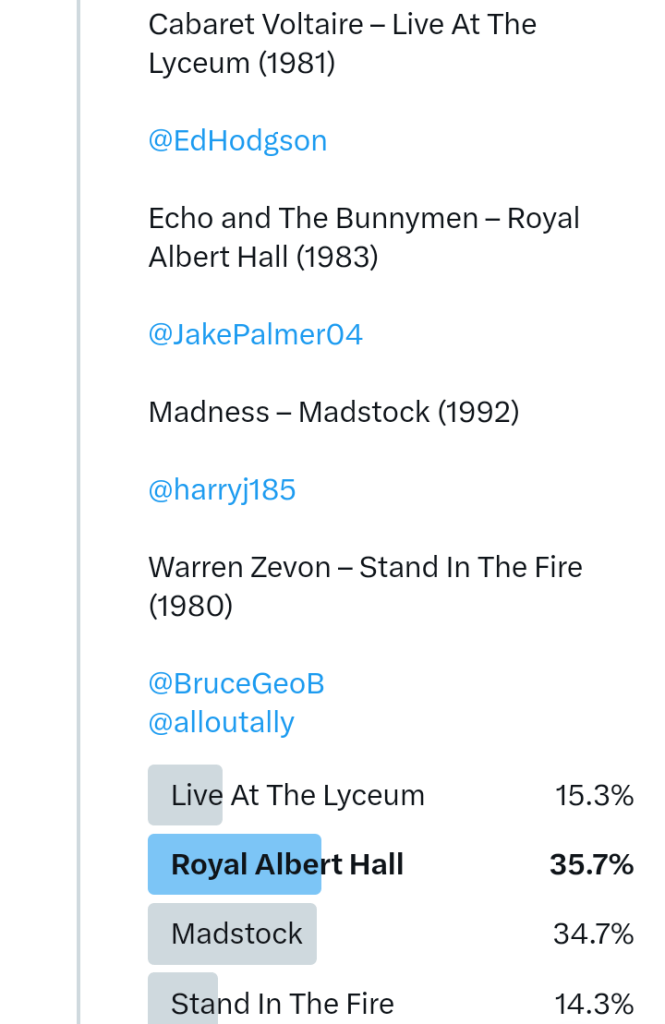Visit the @harryj185 mention link

(x=222, y=490)
